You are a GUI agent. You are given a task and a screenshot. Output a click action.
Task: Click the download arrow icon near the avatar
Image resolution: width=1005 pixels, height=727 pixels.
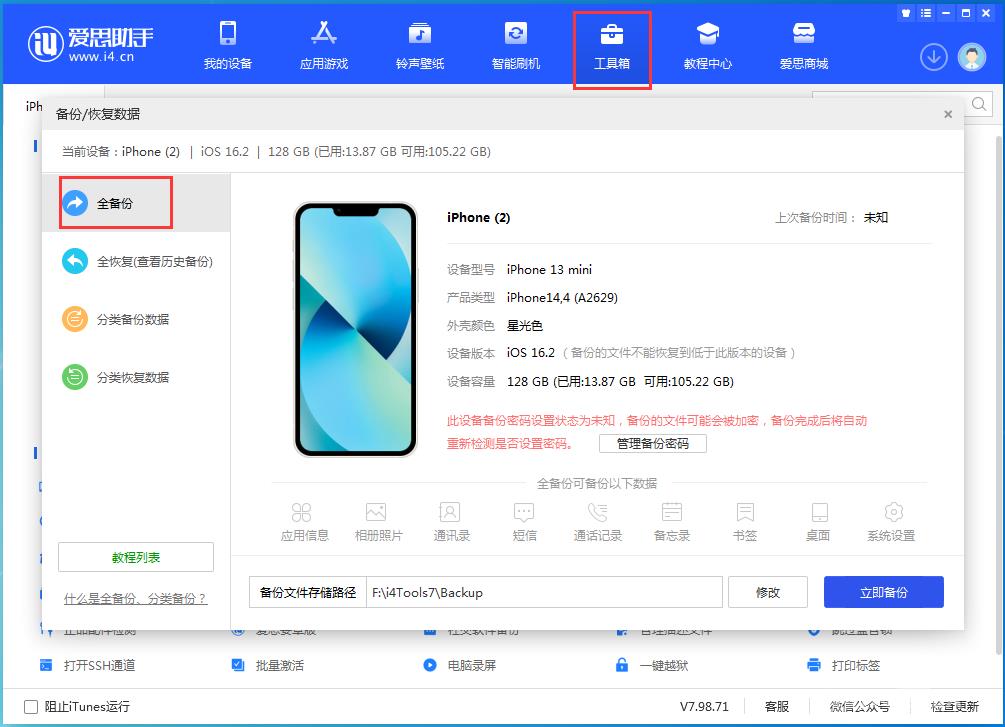coord(933,57)
